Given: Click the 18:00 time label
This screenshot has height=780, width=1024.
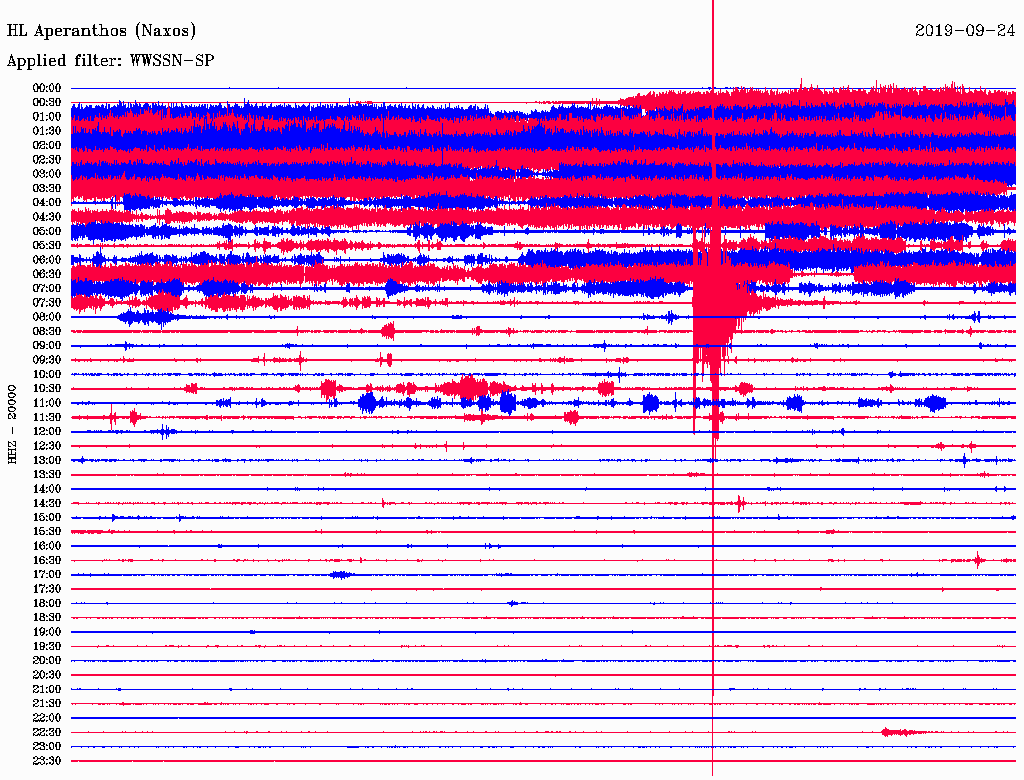Looking at the screenshot, I should pos(47,604).
